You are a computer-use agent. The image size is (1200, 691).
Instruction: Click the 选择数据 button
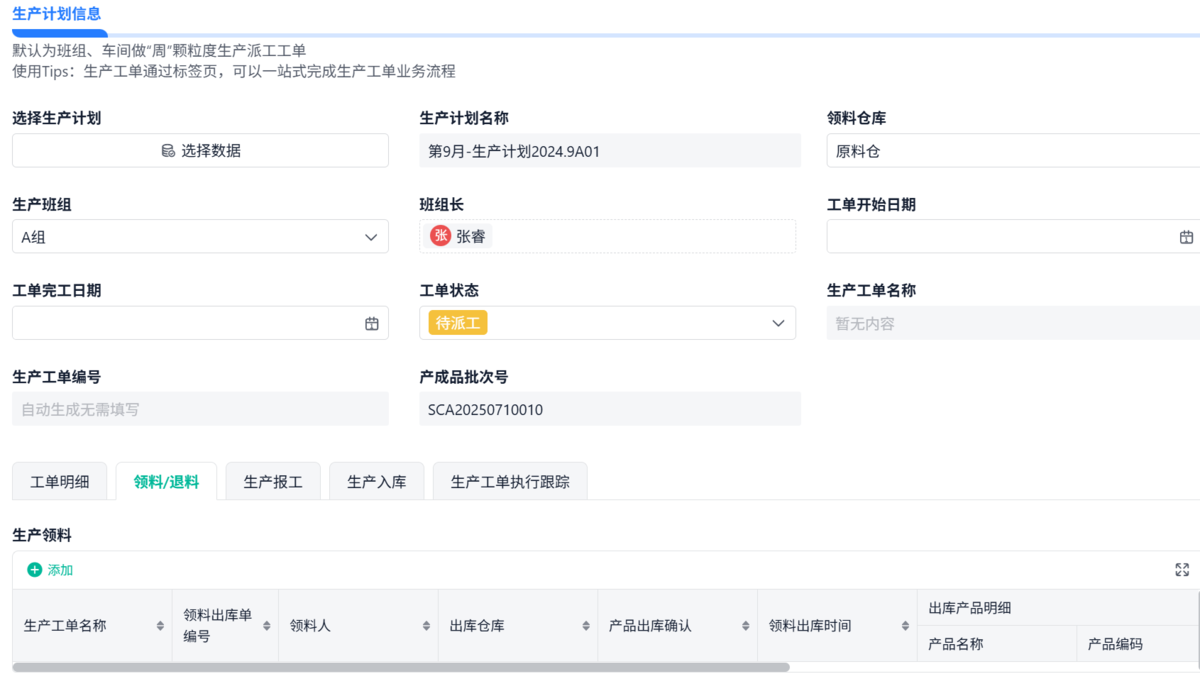point(200,151)
